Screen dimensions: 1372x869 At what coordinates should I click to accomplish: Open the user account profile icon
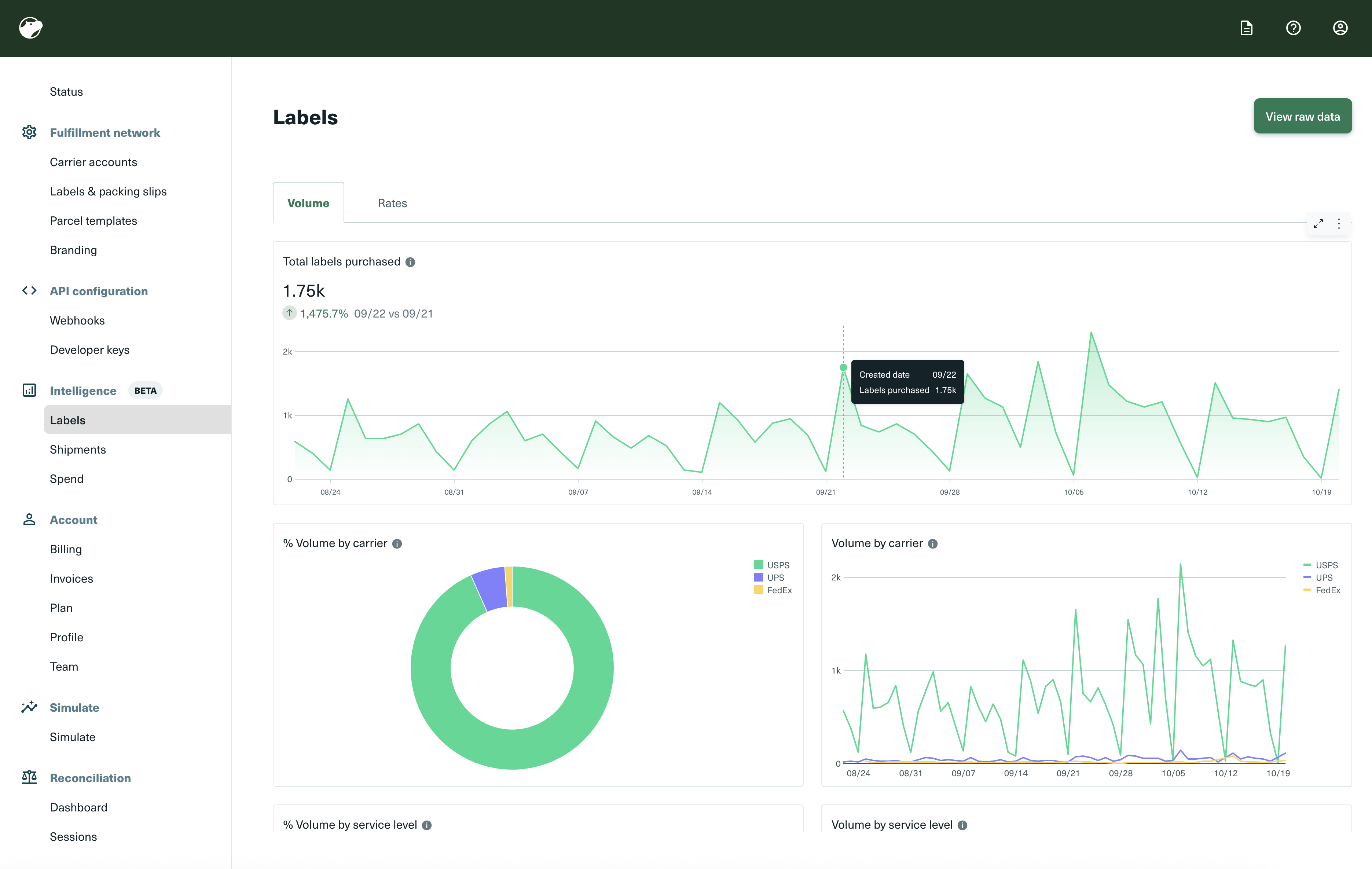[1340, 28]
